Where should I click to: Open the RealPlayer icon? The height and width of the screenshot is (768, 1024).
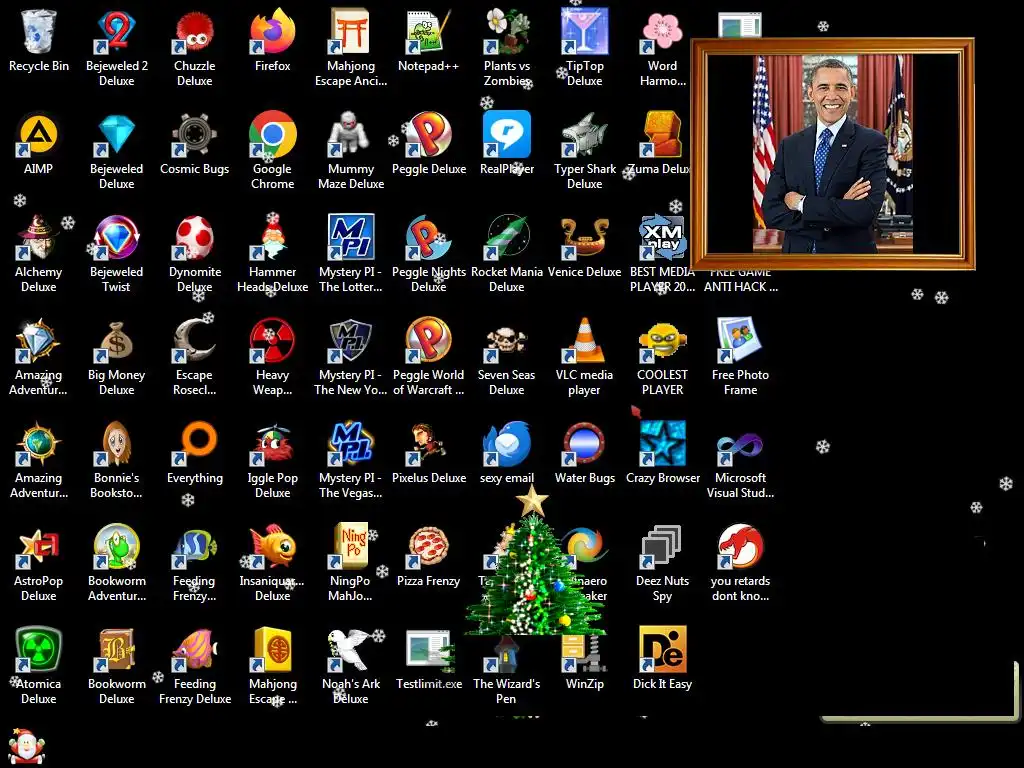(x=507, y=135)
